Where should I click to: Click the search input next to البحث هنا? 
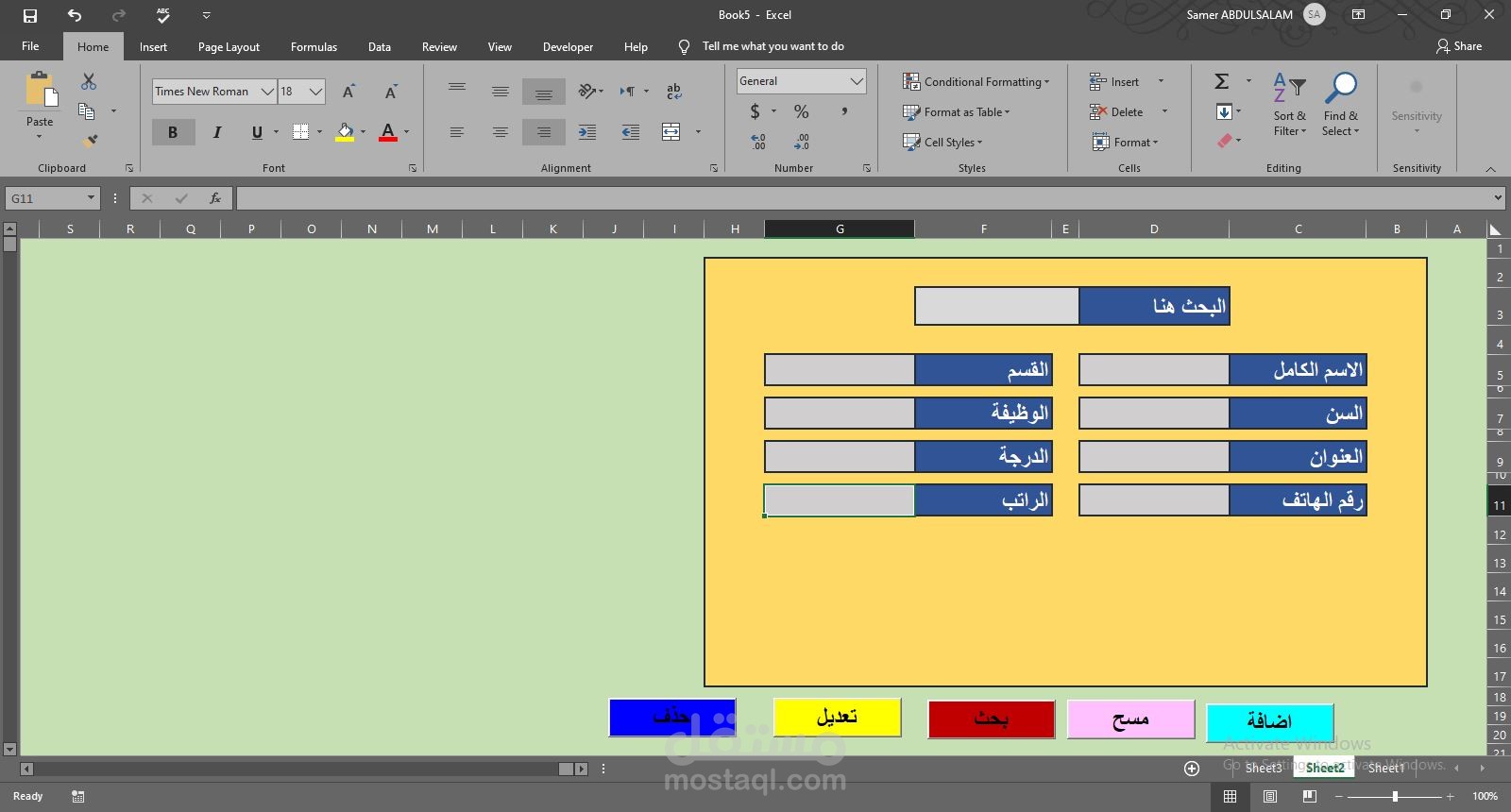[x=997, y=306]
